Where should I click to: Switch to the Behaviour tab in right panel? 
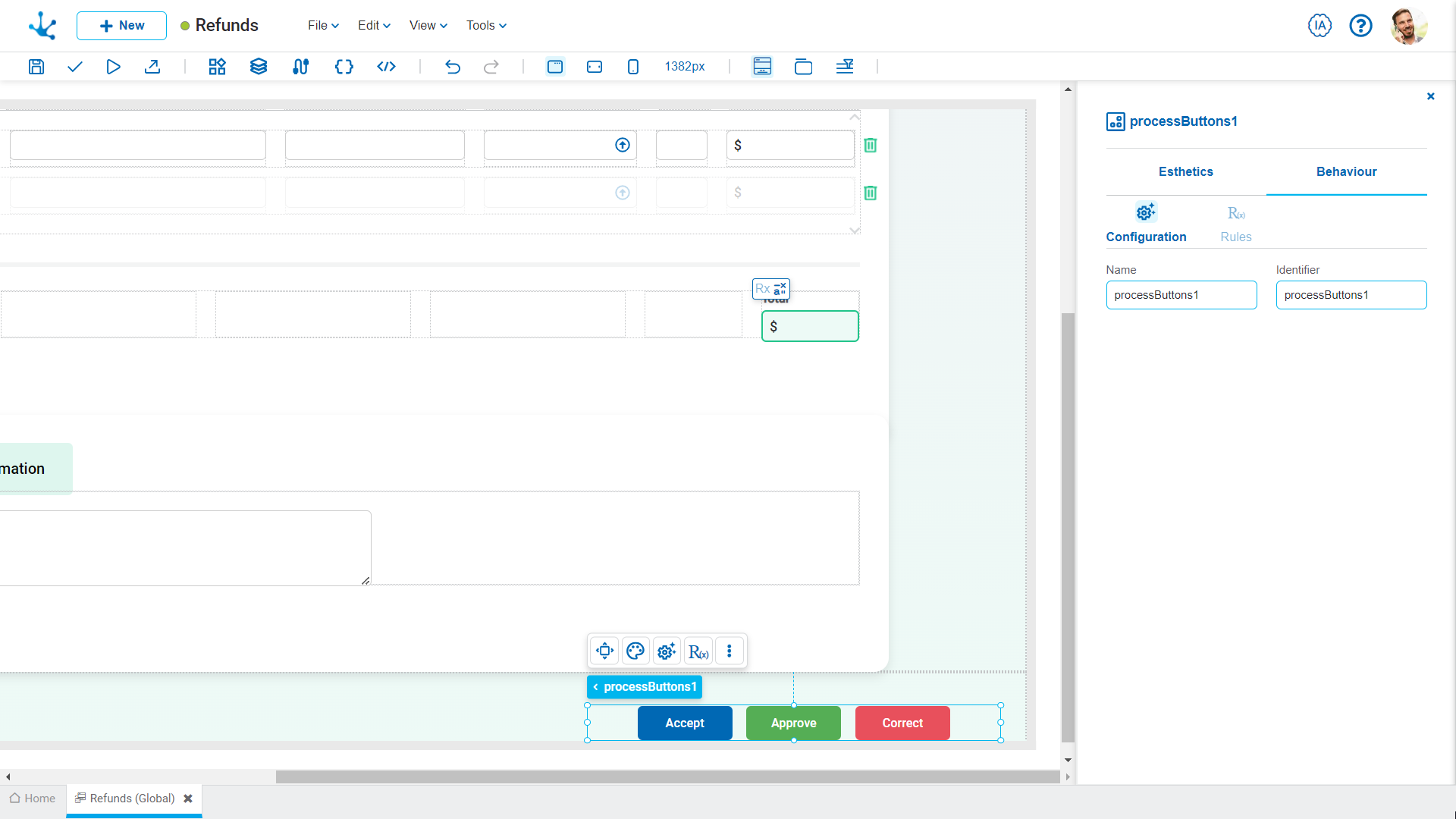coord(1346,171)
